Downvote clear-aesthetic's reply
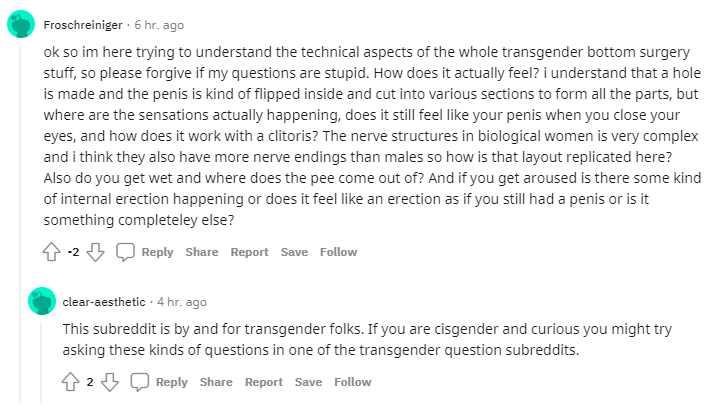The width and height of the screenshot is (720, 413). (x=111, y=382)
